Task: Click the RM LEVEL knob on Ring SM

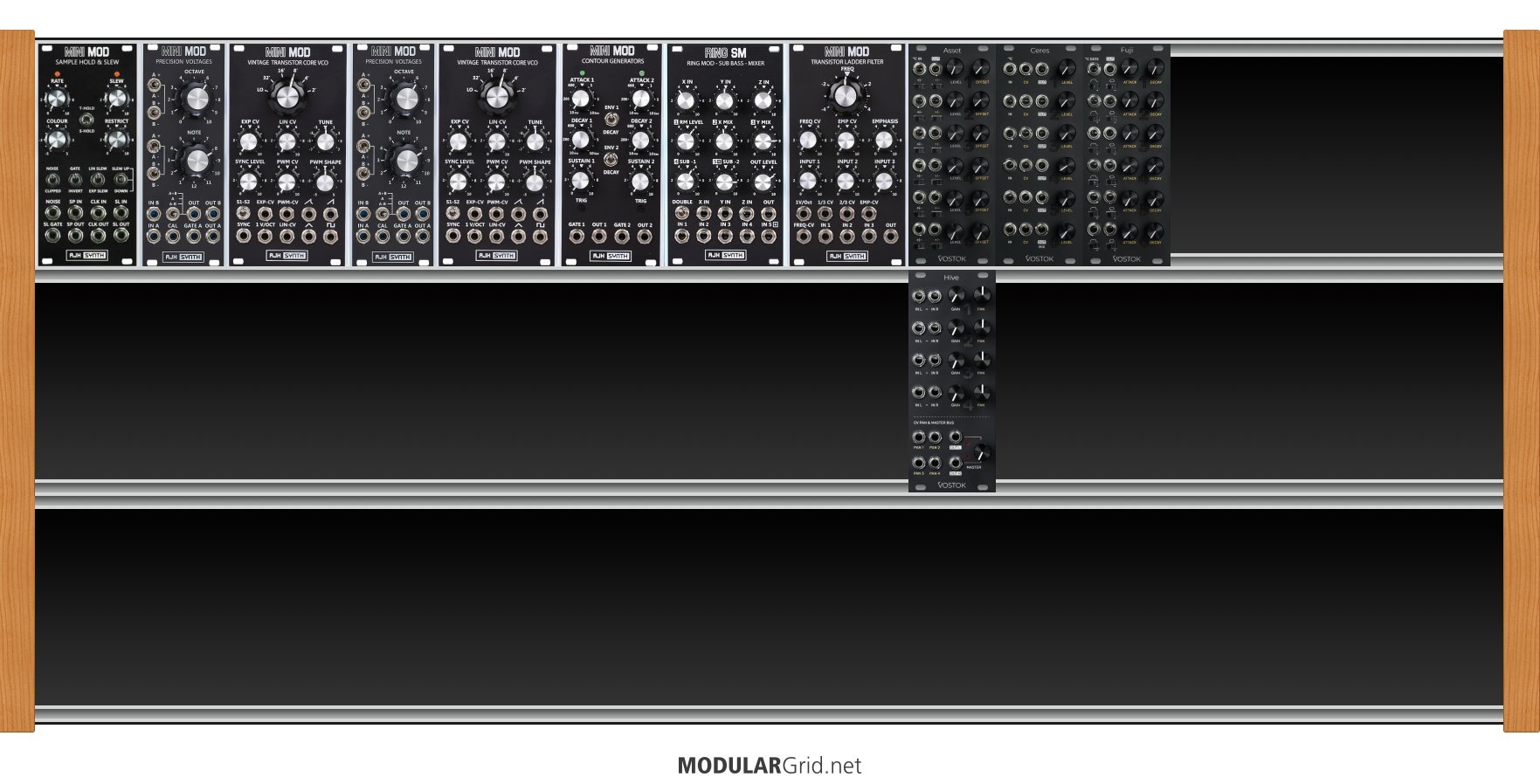Action: tap(687, 141)
